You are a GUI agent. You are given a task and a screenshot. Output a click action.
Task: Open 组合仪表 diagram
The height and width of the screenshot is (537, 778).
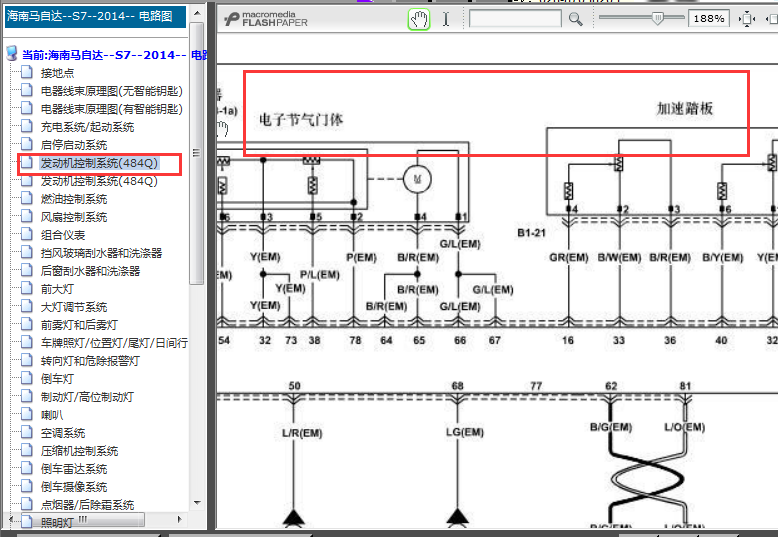coord(63,235)
